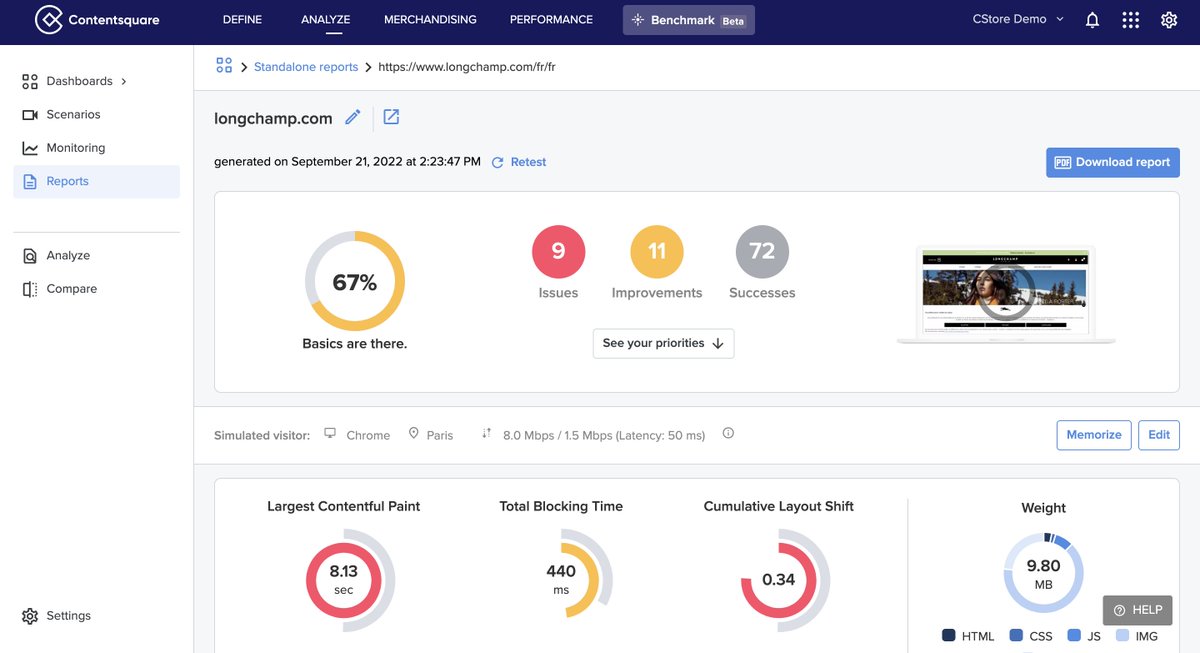
Task: Click the 67% score gauge
Action: [355, 282]
